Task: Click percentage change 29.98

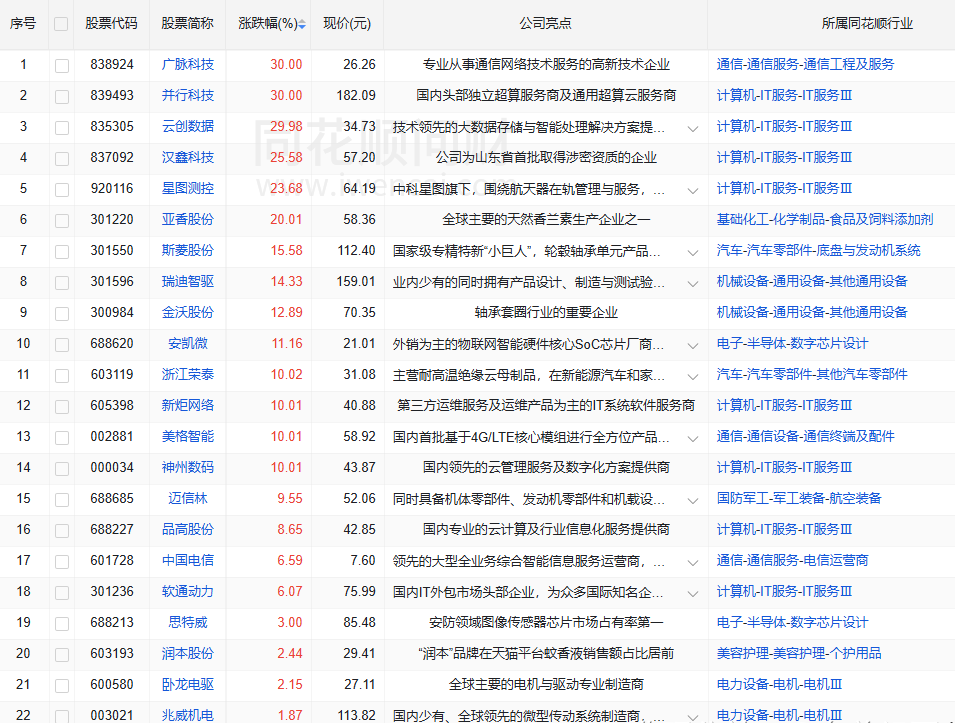Action: (x=286, y=126)
